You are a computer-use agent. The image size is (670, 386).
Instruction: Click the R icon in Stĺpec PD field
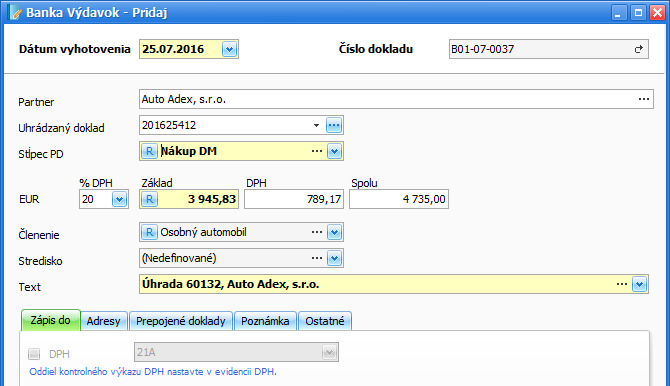(149, 151)
